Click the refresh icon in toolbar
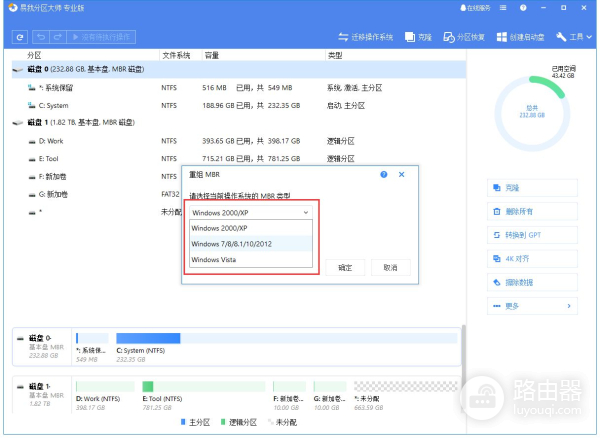The width and height of the screenshot is (600, 438). [20, 37]
